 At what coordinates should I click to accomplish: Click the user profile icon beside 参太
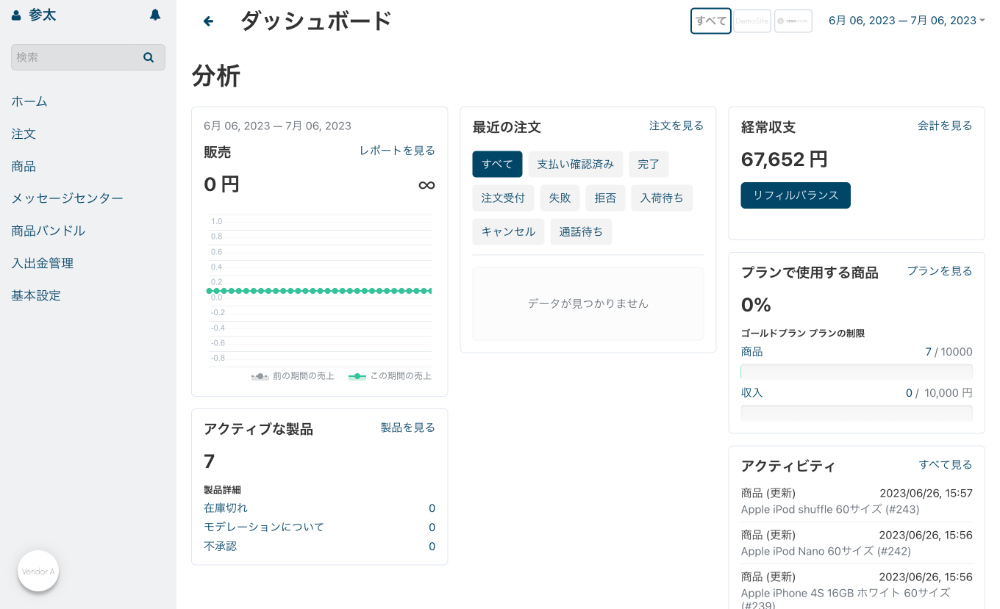coord(17,15)
